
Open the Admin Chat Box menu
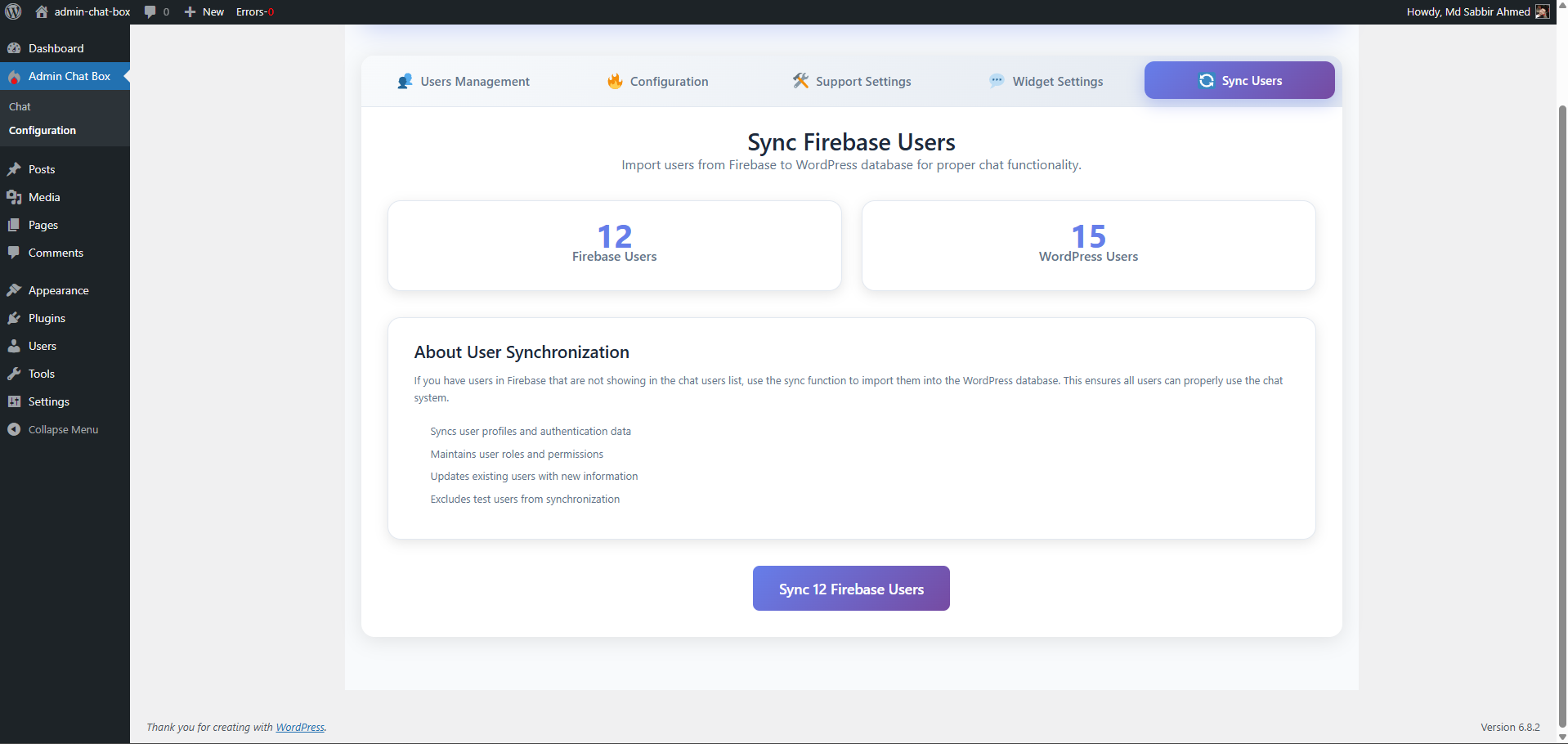tap(65, 76)
